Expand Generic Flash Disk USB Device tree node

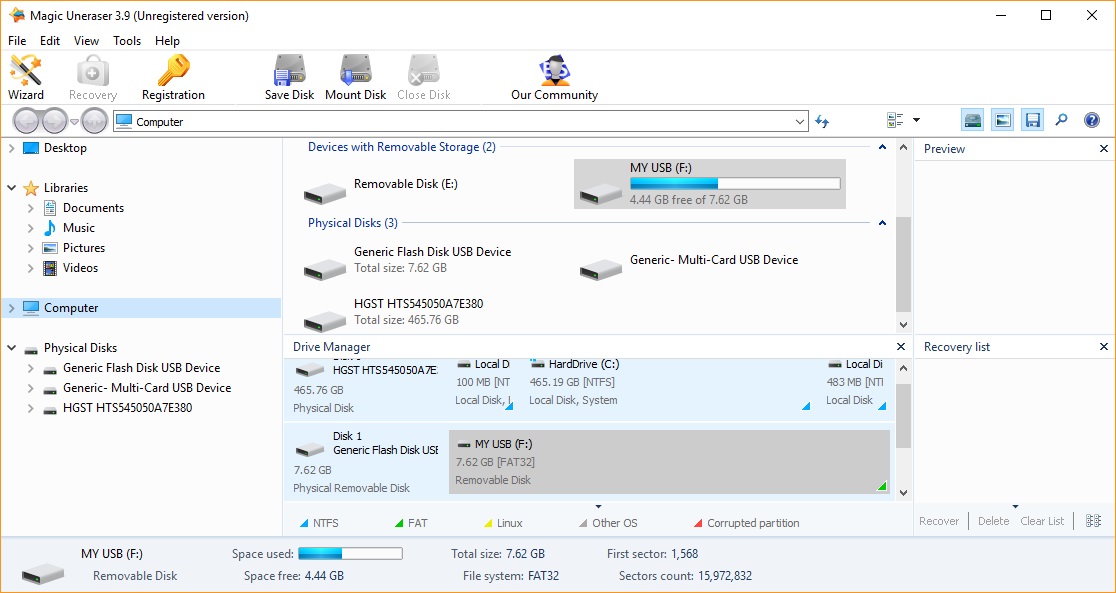click(31, 368)
